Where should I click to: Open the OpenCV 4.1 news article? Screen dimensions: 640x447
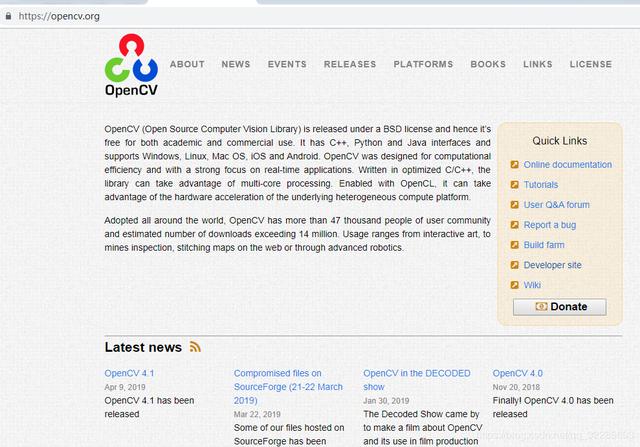point(129,373)
